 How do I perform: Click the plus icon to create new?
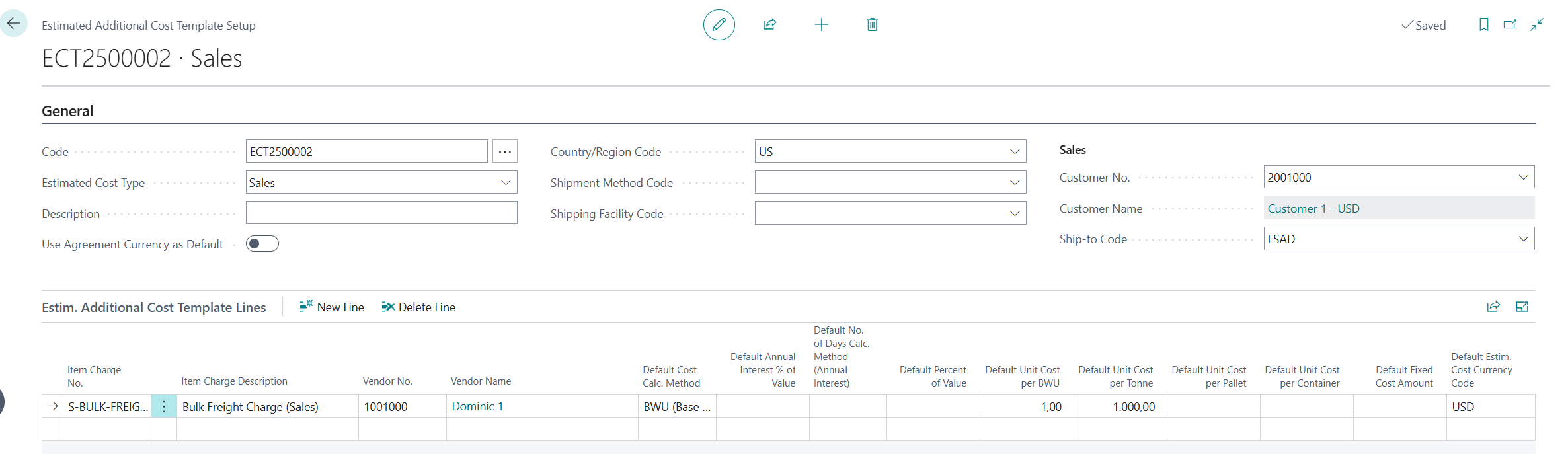point(821,25)
